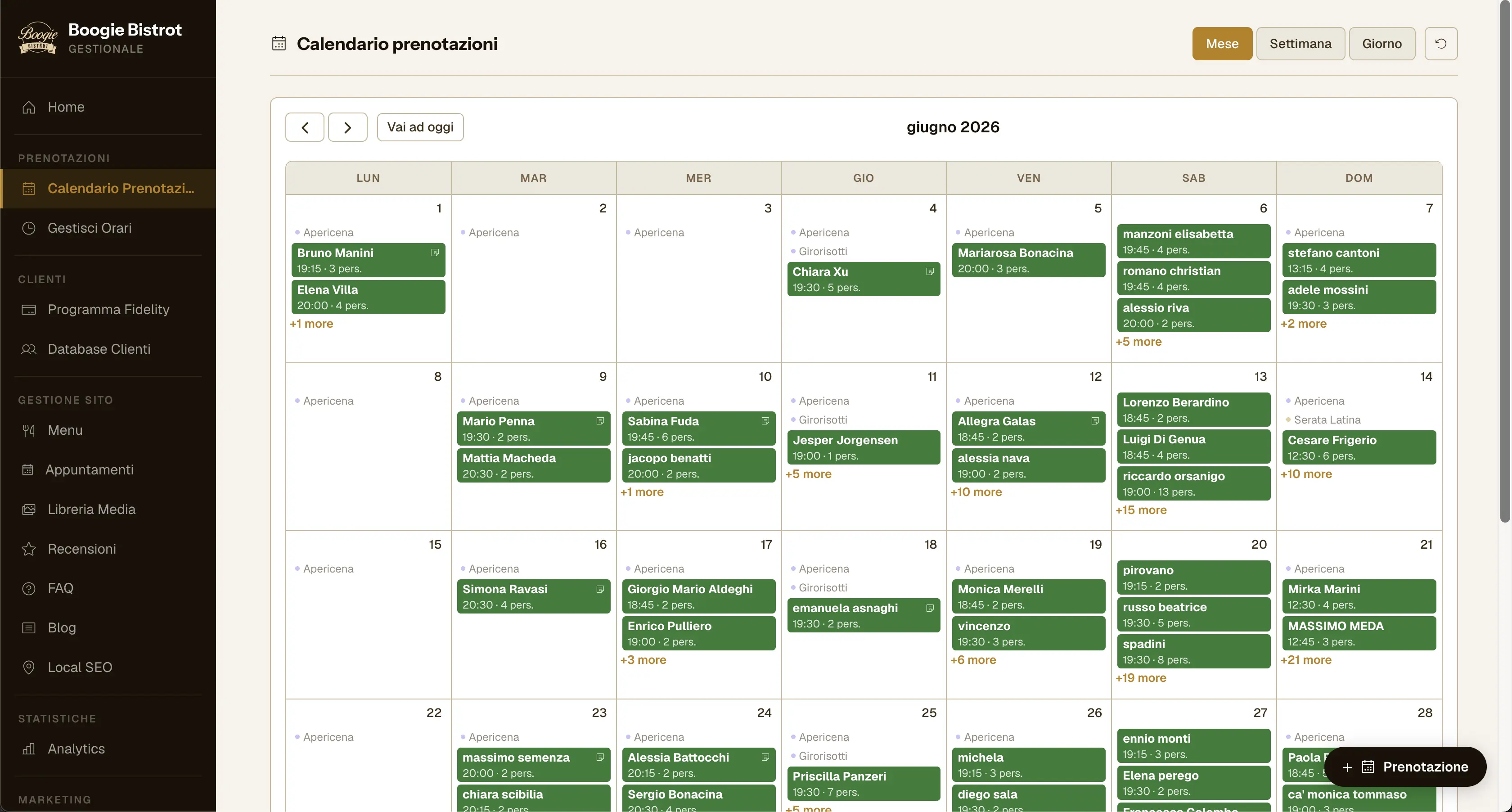
Task: Open Libreria Media in sidebar
Action: 108,510
